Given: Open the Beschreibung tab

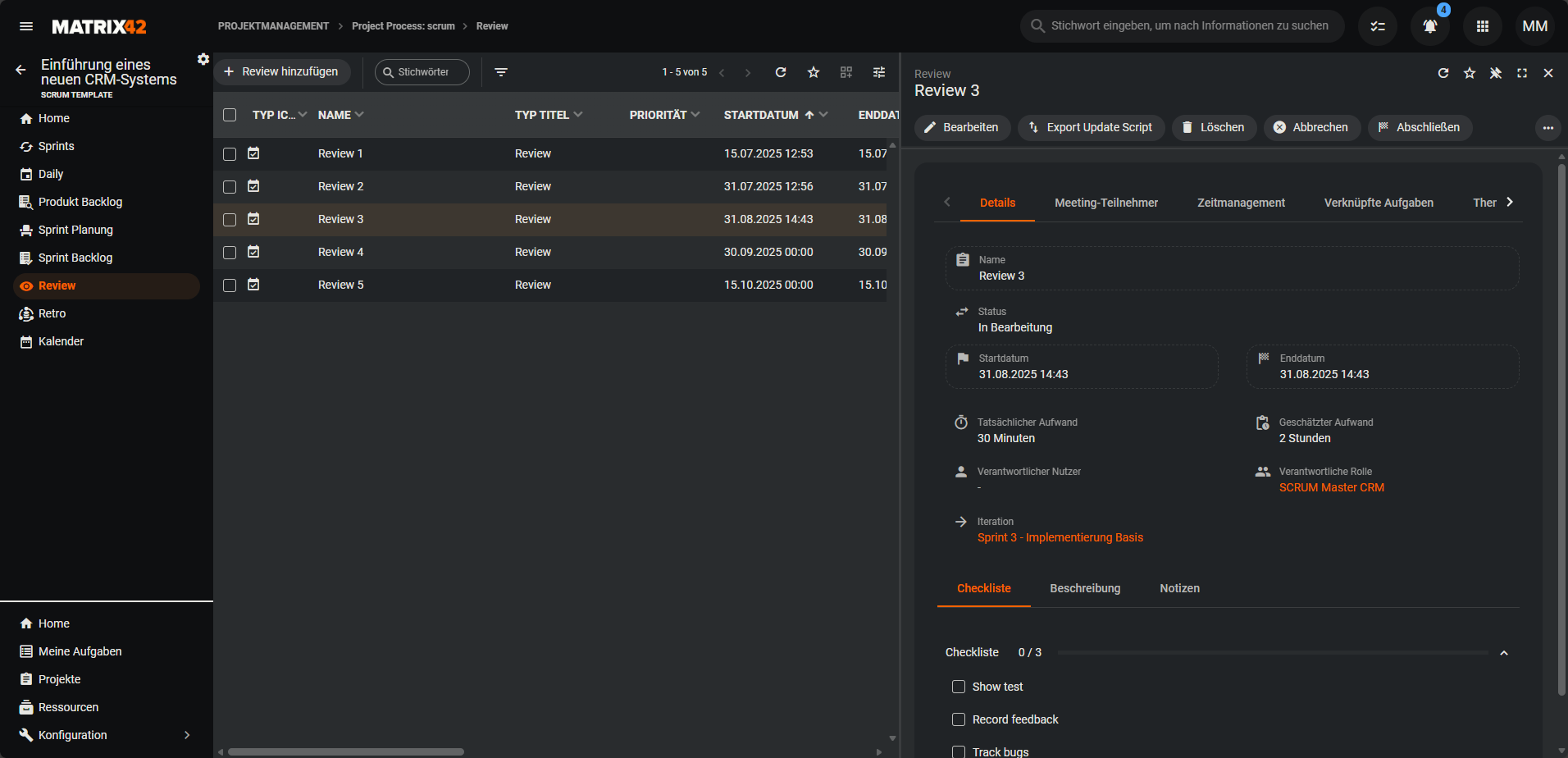Looking at the screenshot, I should click(x=1085, y=588).
